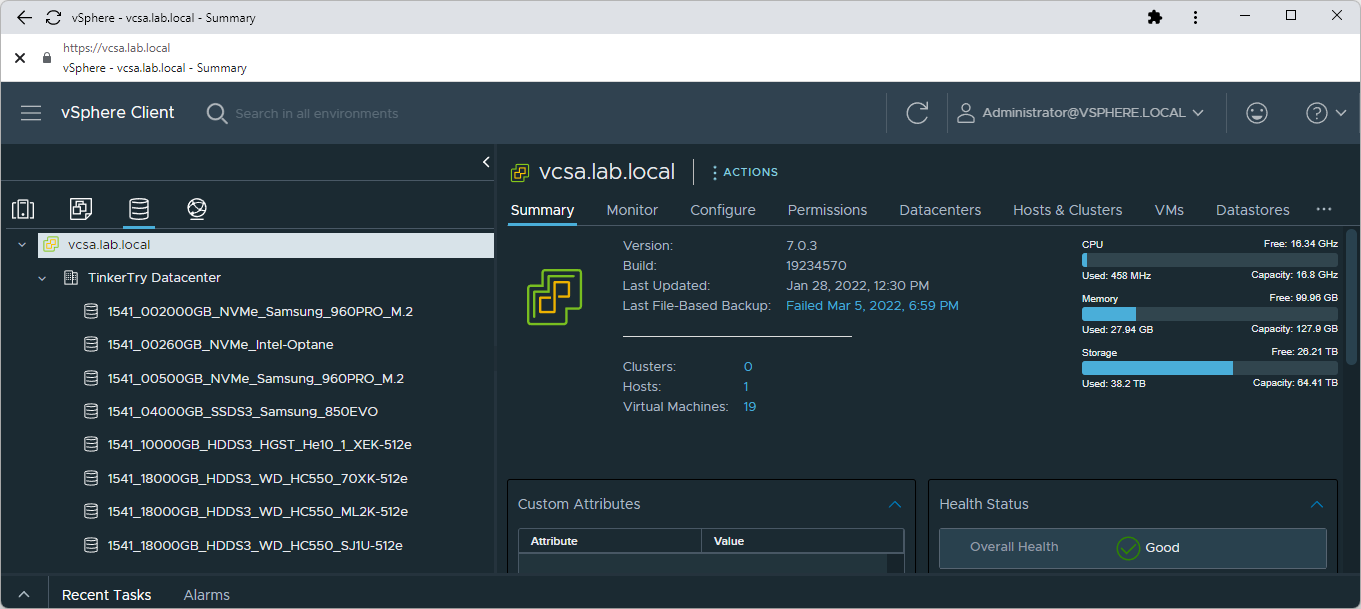The width and height of the screenshot is (1361, 609).
Task: Open the Hosts count link
Action: (x=746, y=387)
